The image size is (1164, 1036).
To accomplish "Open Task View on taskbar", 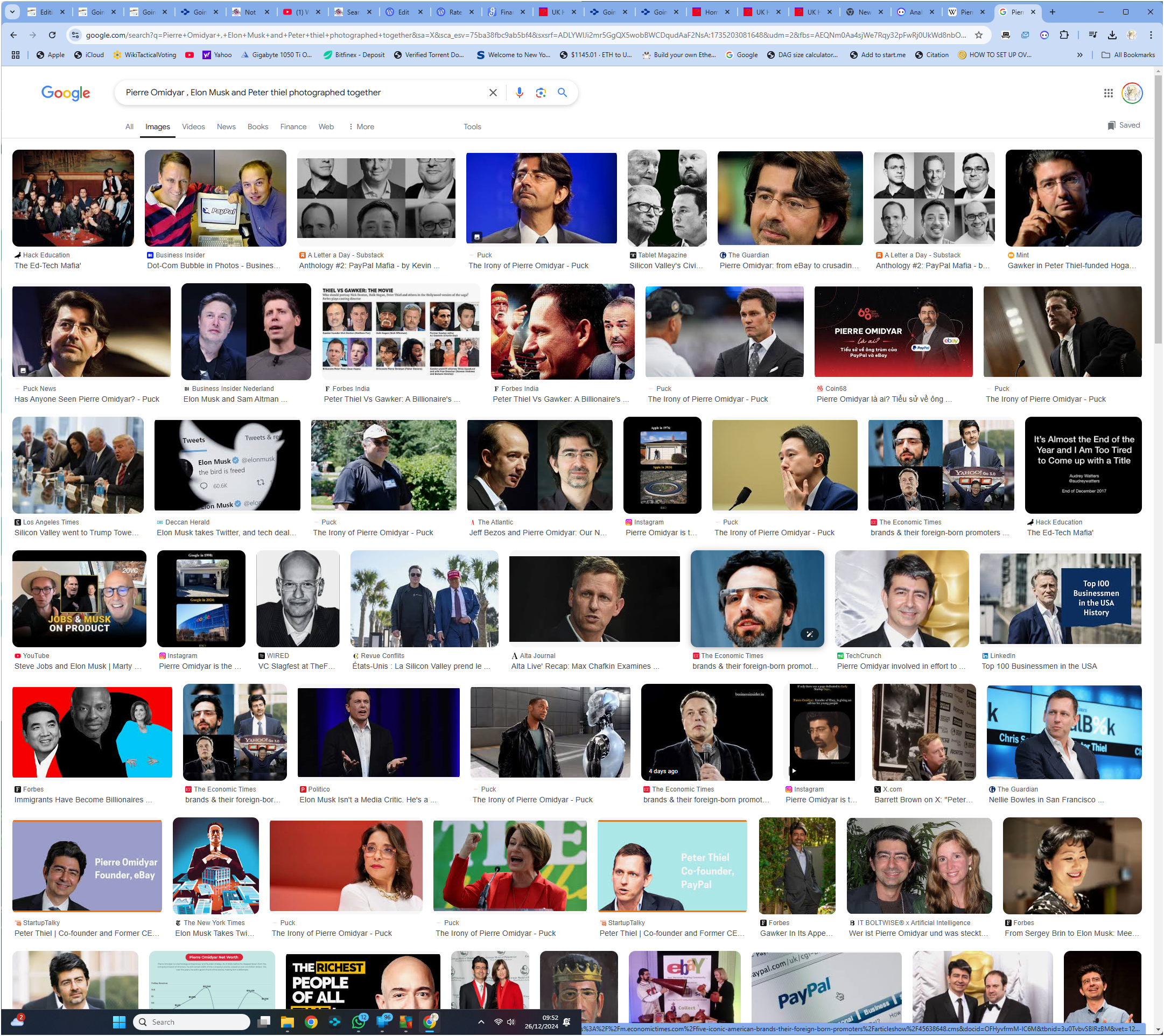I will click(x=264, y=1022).
